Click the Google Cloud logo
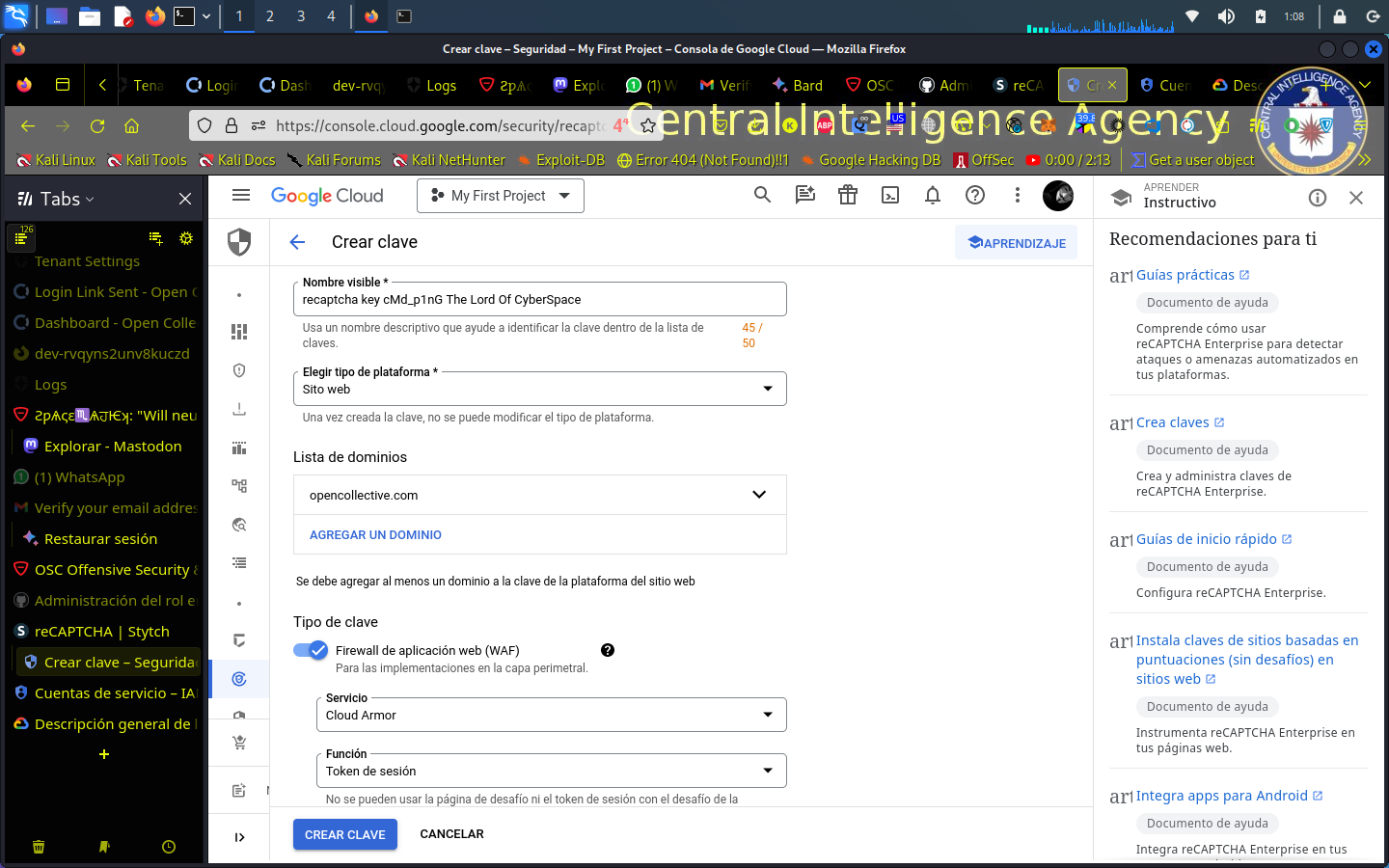 coord(327,196)
